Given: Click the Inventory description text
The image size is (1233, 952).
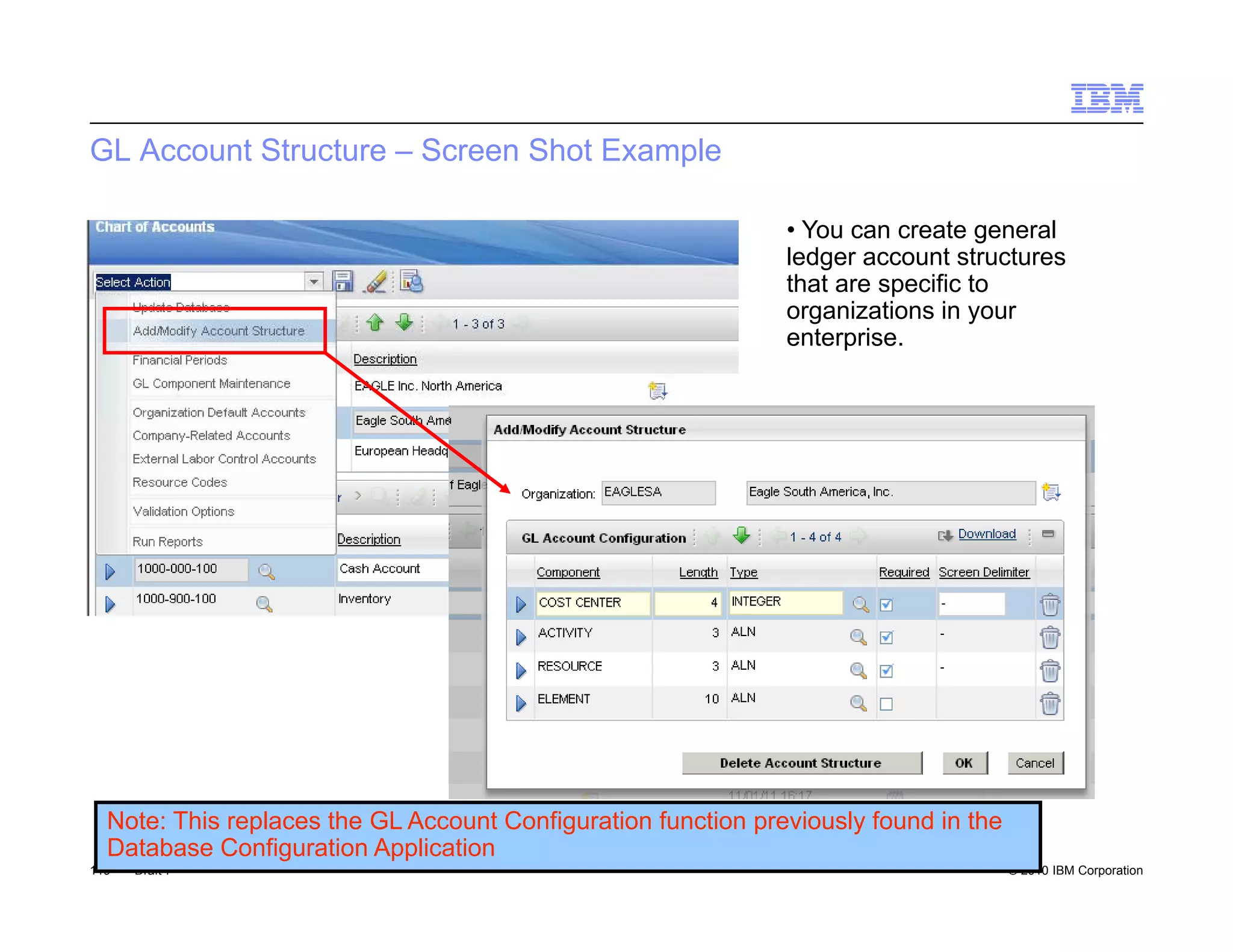Looking at the screenshot, I should (x=364, y=599).
